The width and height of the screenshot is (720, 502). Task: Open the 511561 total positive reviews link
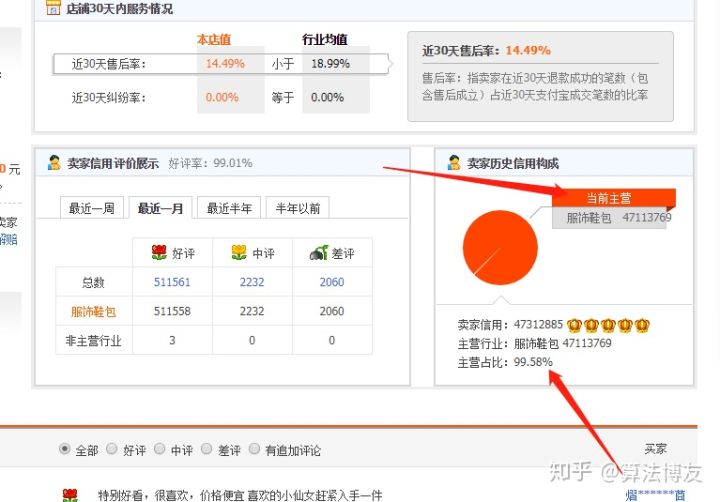[x=173, y=282]
